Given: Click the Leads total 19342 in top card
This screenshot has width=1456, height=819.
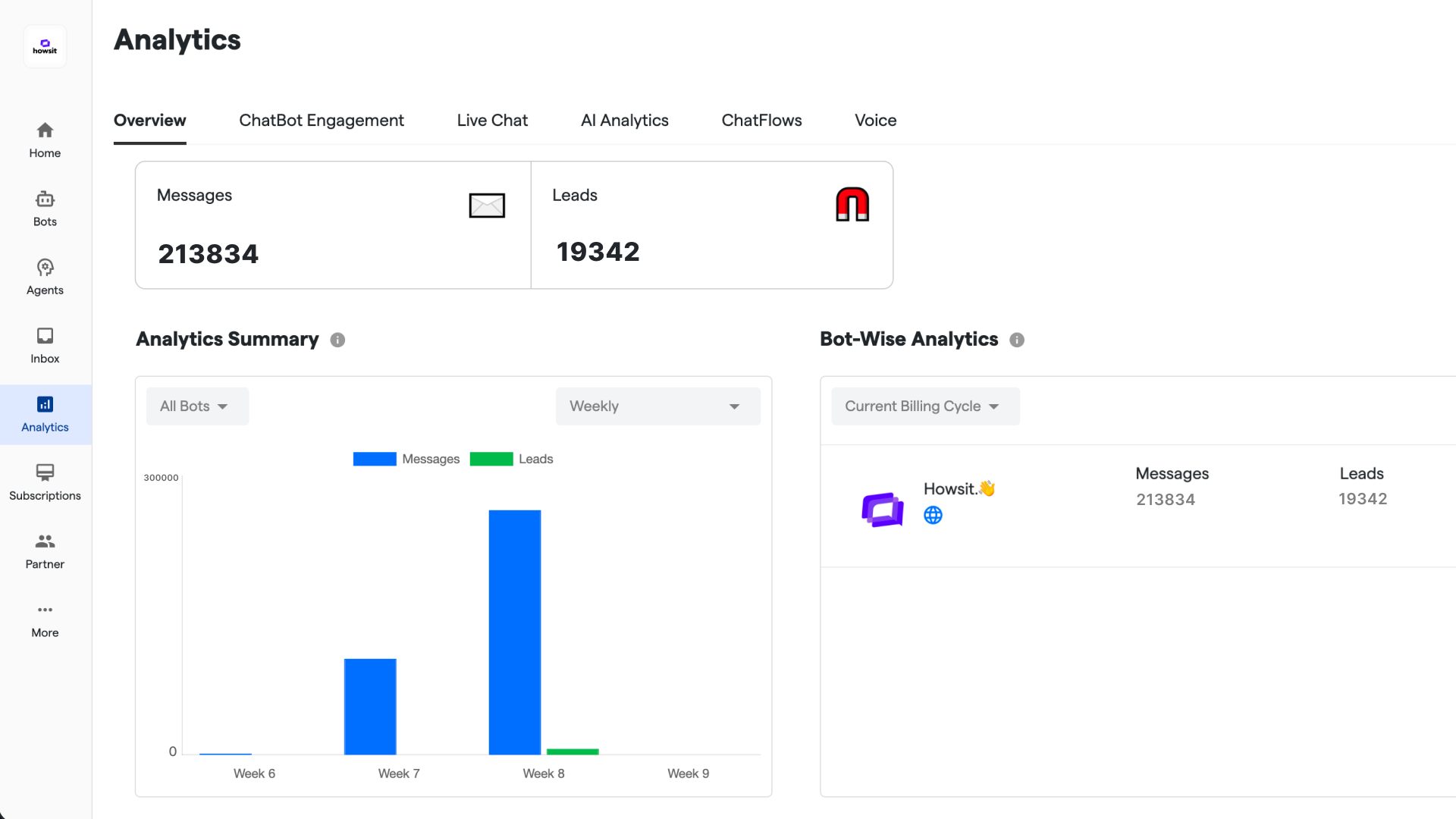Looking at the screenshot, I should pyautogui.click(x=598, y=252).
